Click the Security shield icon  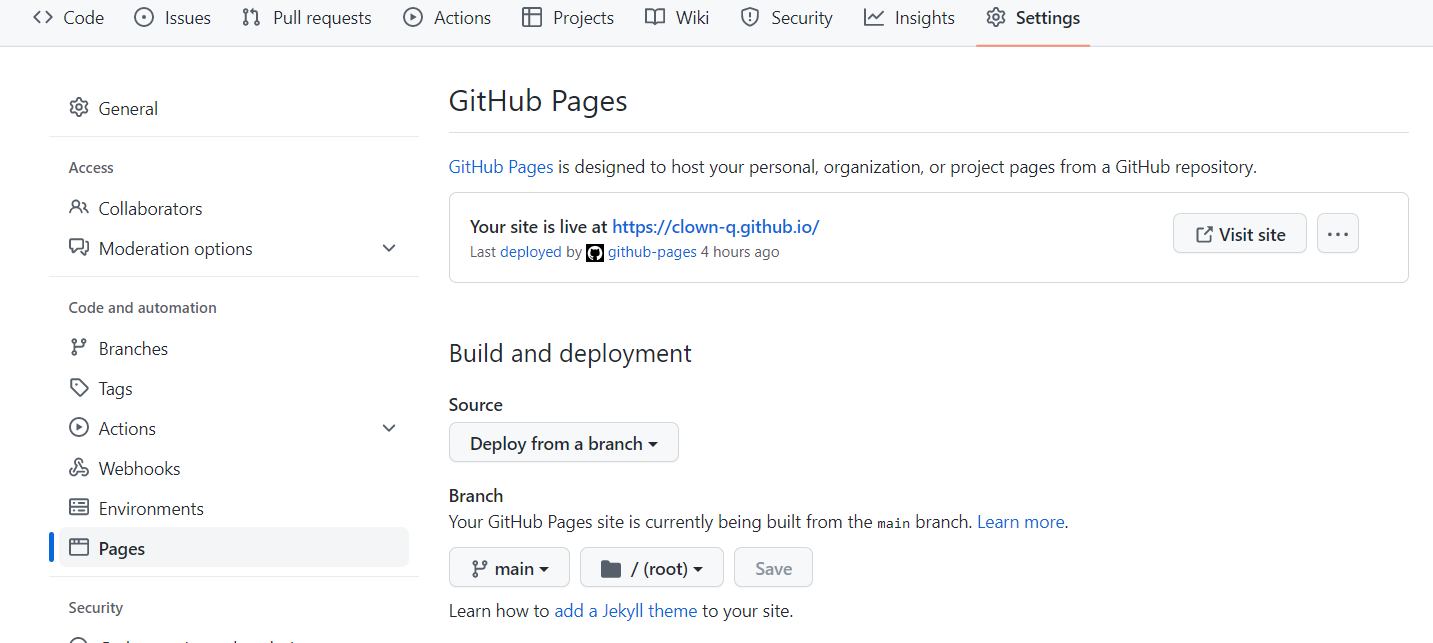[750, 17]
